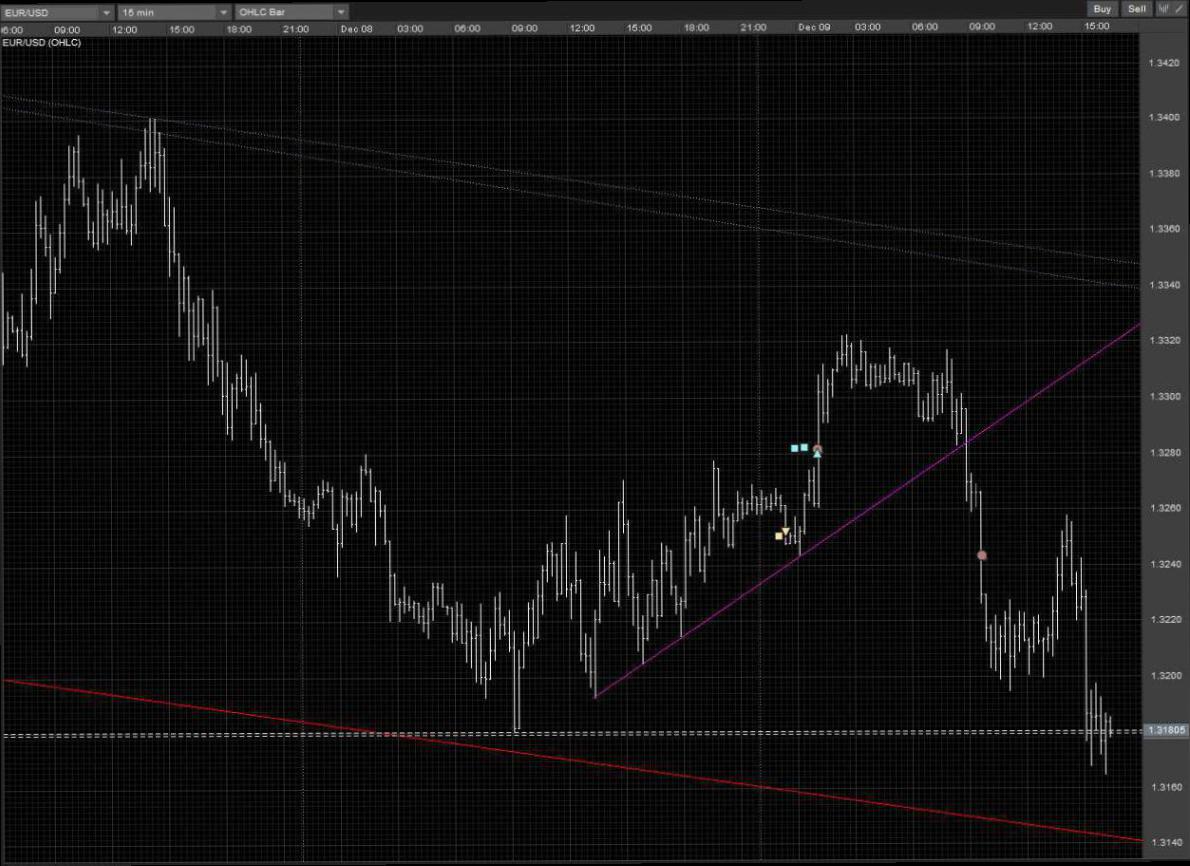This screenshot has height=866, width=1190.
Task: Expand the 15 min timeframe dropdown
Action: pos(174,12)
